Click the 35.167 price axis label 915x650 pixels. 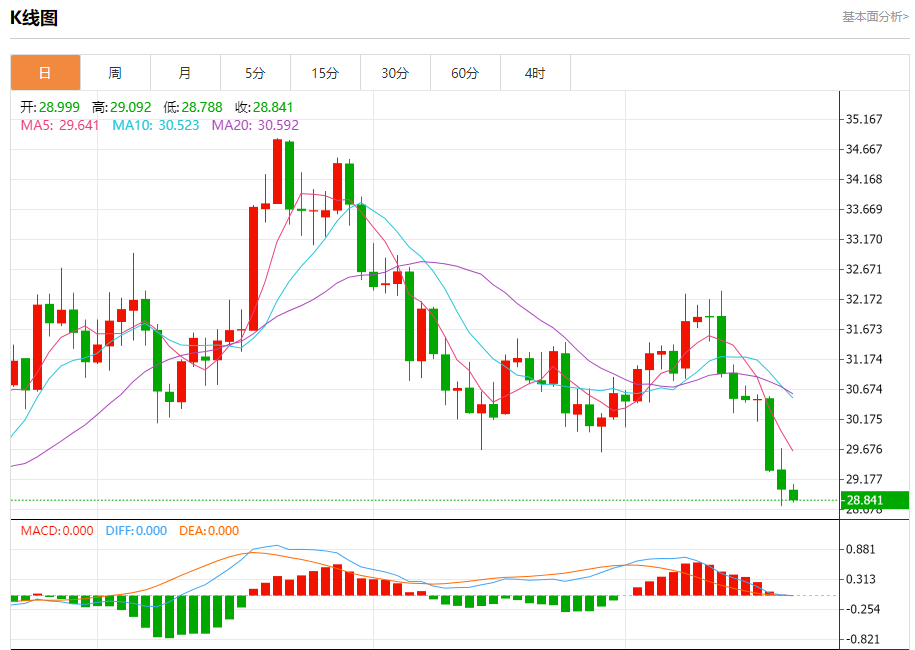click(x=864, y=119)
